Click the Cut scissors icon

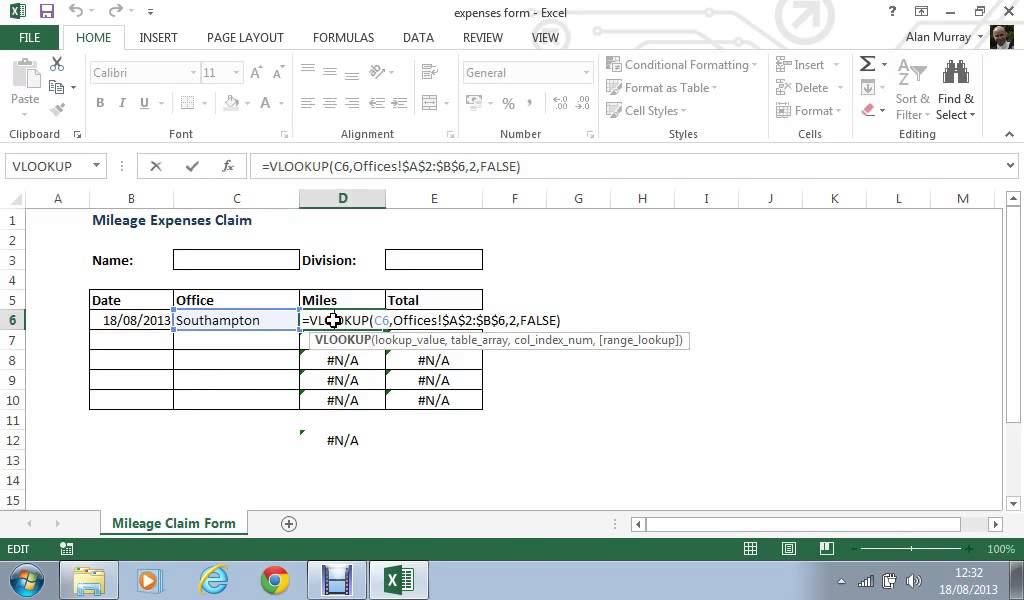[x=57, y=64]
